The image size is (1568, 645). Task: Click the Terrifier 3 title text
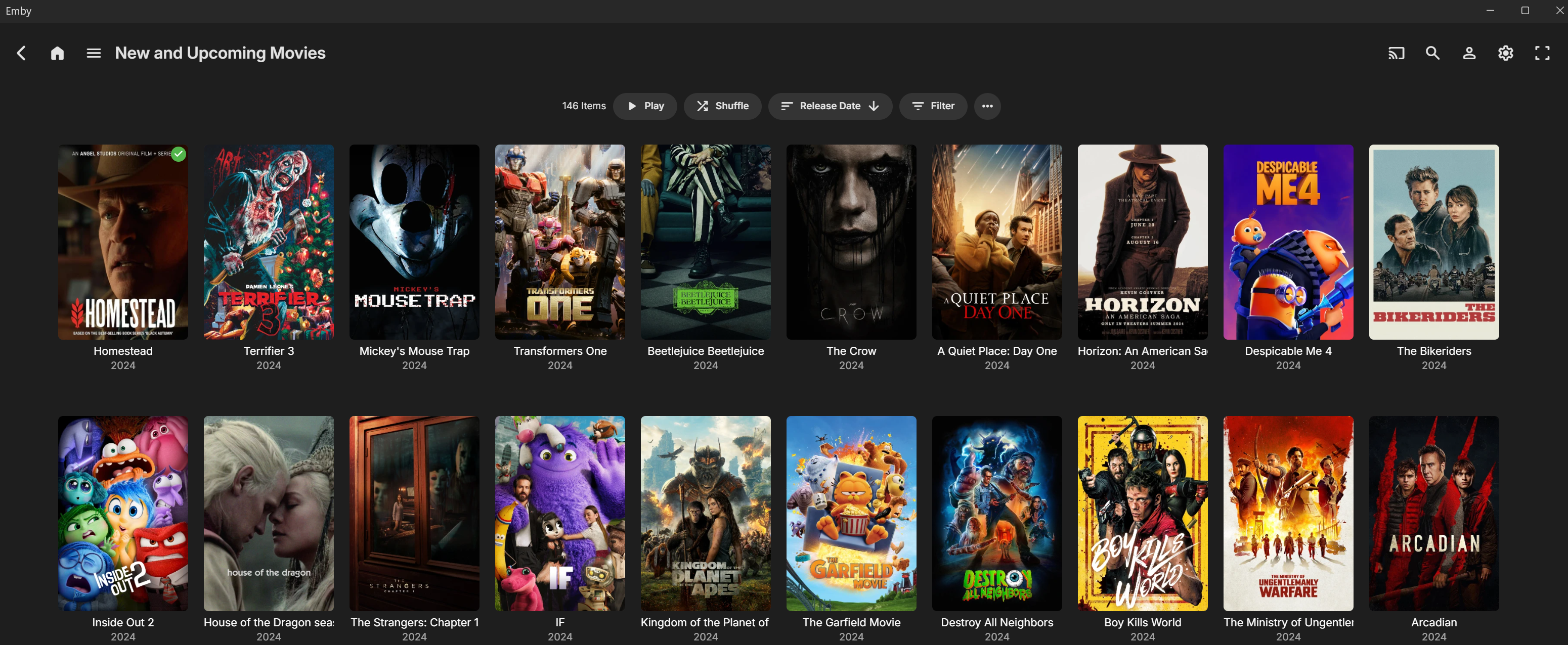(x=269, y=351)
